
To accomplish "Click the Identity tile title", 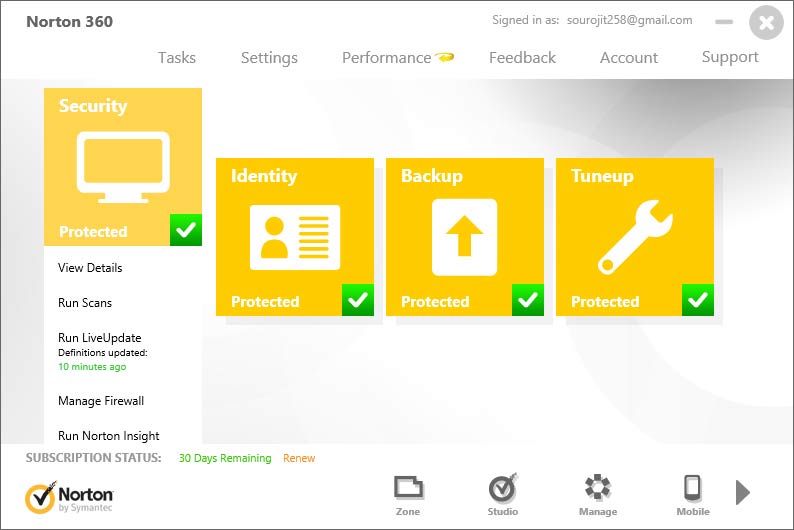I will [264, 176].
